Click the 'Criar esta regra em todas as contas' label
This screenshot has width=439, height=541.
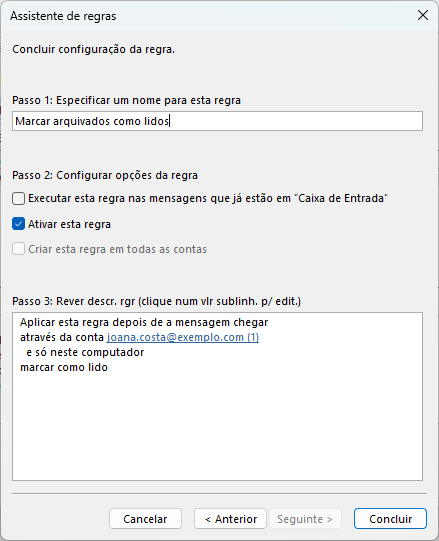tap(117, 249)
